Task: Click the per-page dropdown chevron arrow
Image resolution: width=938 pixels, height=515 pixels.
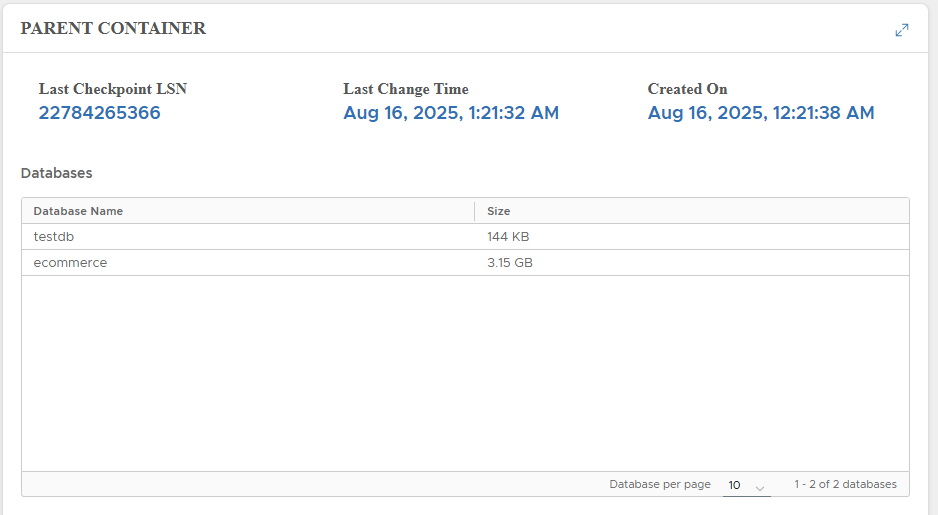Action: click(x=760, y=487)
